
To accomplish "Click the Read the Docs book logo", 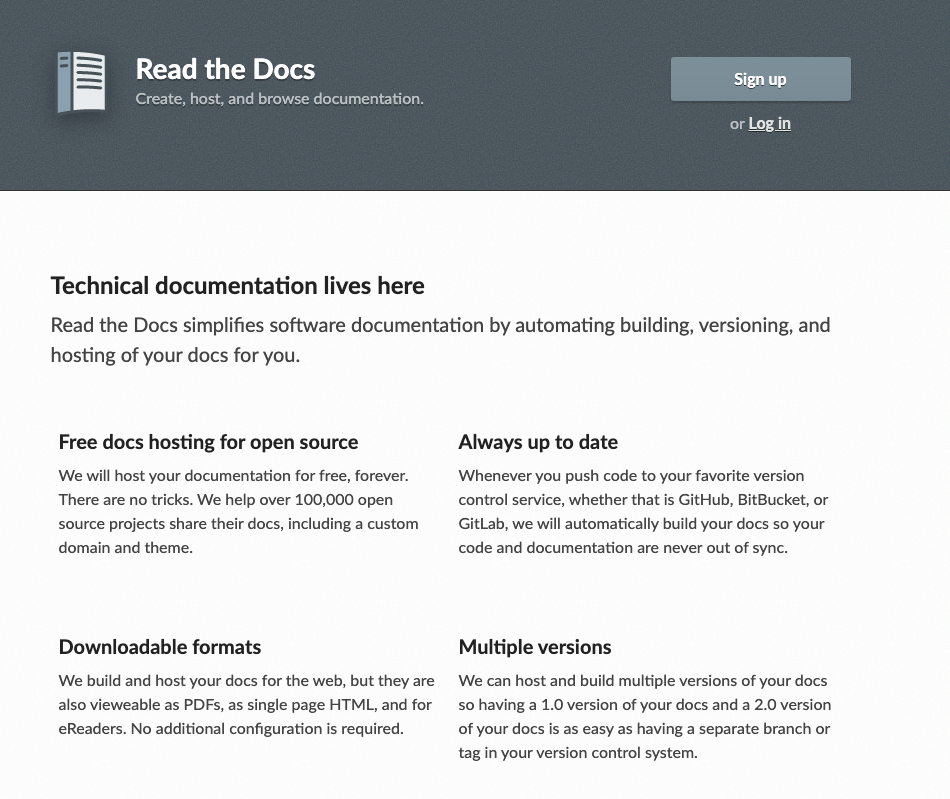I will 81,82.
